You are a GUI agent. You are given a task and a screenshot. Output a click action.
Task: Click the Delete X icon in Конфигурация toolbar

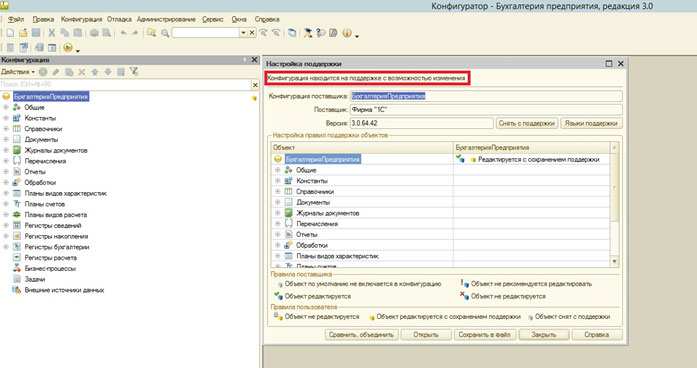[x=82, y=72]
